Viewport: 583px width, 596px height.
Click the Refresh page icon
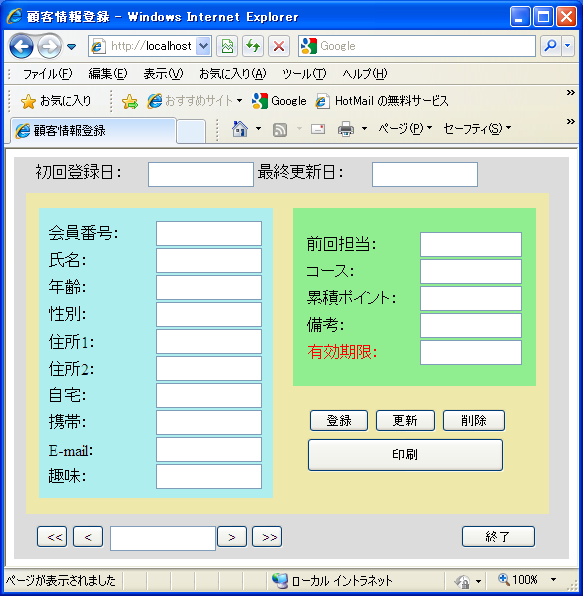click(253, 46)
